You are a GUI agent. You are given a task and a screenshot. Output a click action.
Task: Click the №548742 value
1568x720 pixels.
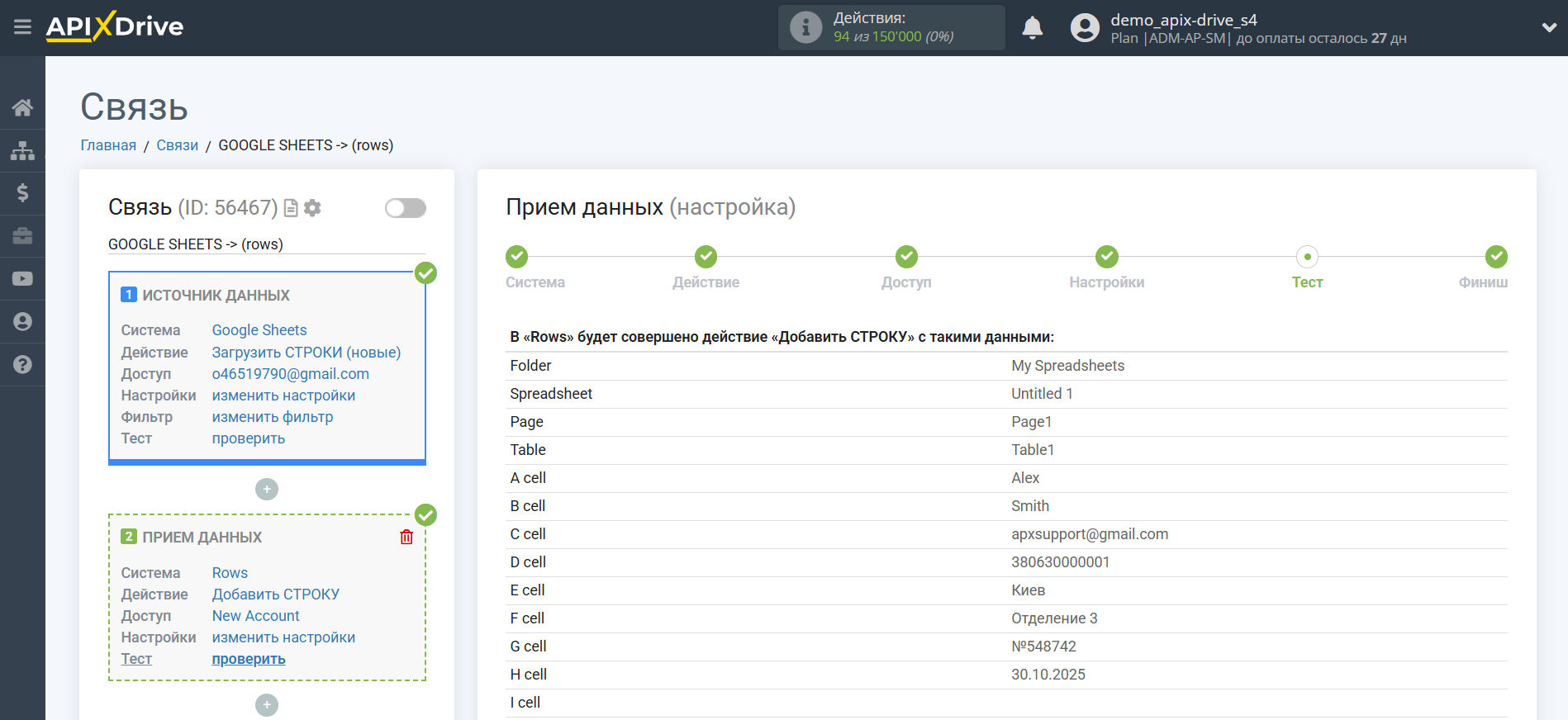(1043, 647)
